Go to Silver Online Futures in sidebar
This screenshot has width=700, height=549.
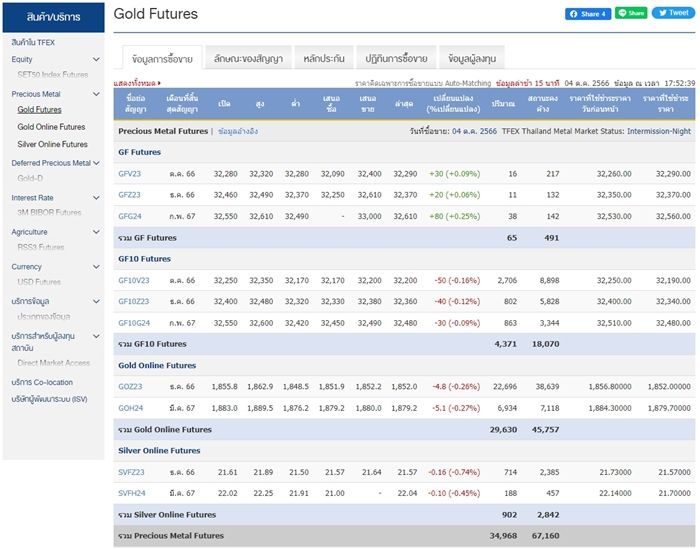point(52,145)
